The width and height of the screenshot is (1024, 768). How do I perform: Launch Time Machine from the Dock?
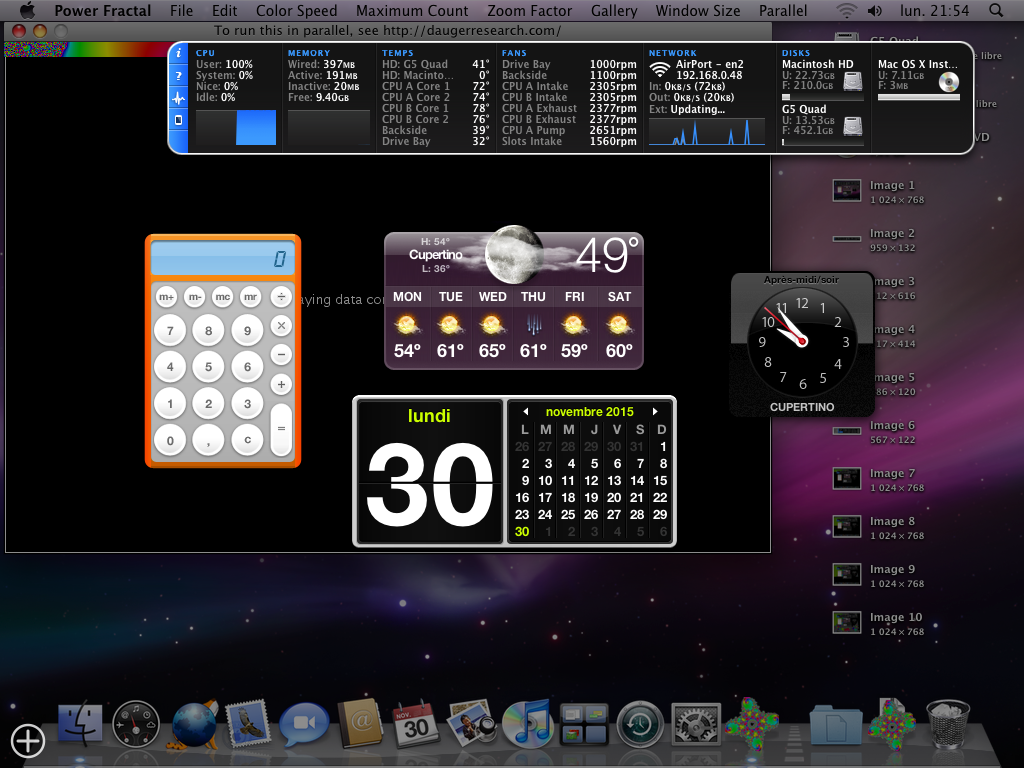click(640, 724)
